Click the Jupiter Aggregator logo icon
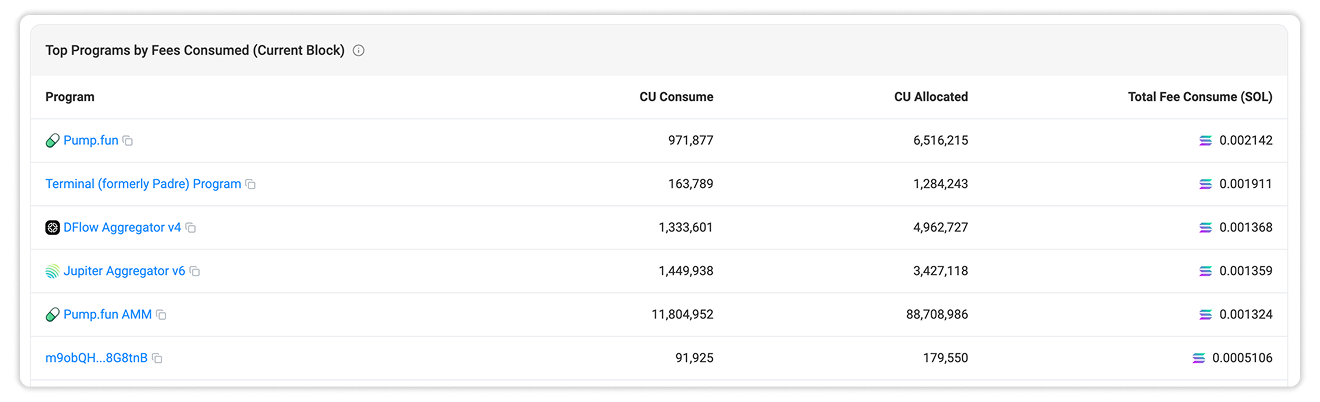Screen dimensions: 1320x402 53,271
